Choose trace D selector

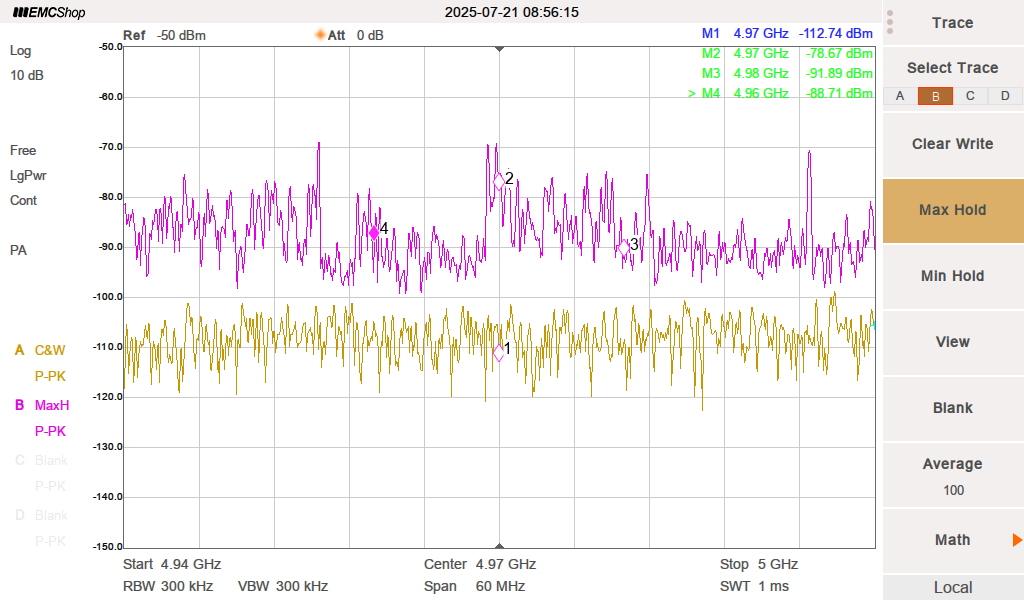pyautogui.click(x=1005, y=96)
